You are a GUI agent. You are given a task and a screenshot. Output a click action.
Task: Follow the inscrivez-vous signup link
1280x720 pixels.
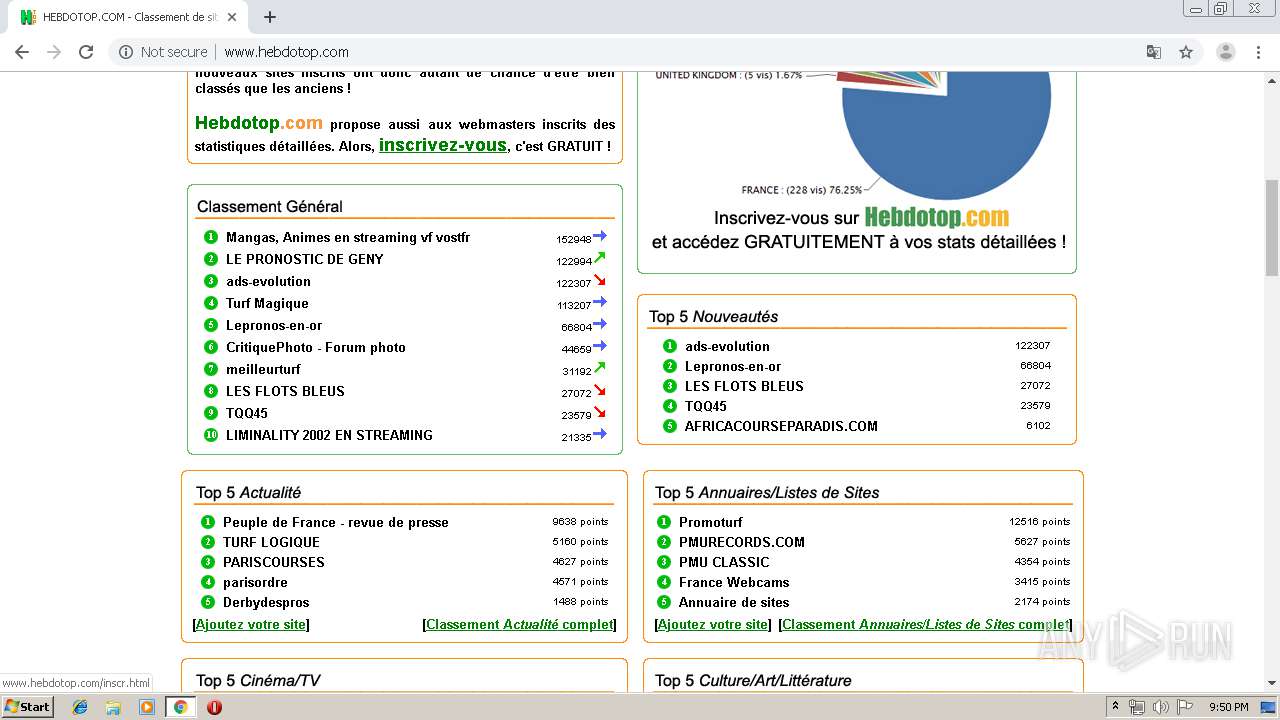(442, 145)
